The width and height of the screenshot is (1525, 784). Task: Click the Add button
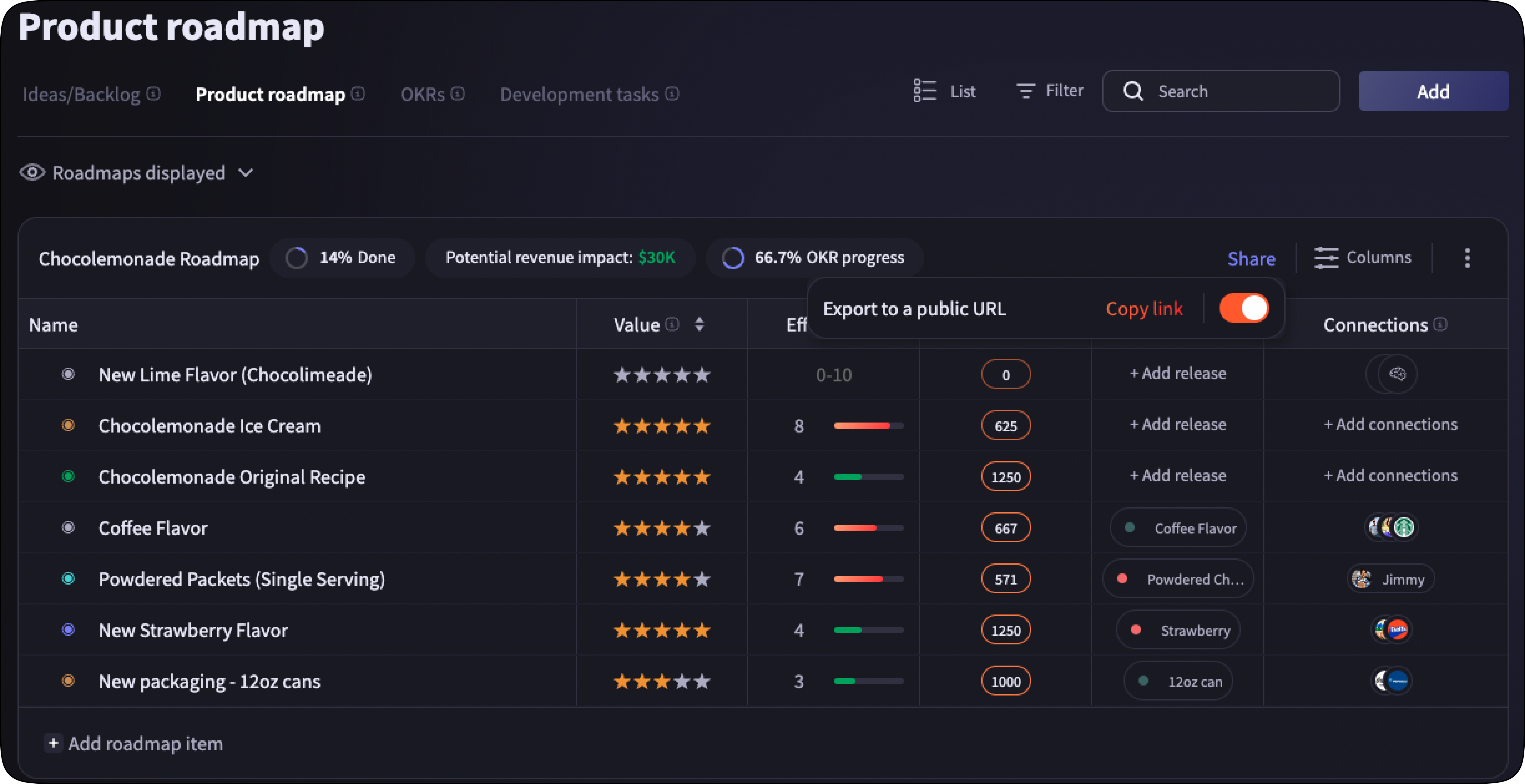pos(1433,91)
